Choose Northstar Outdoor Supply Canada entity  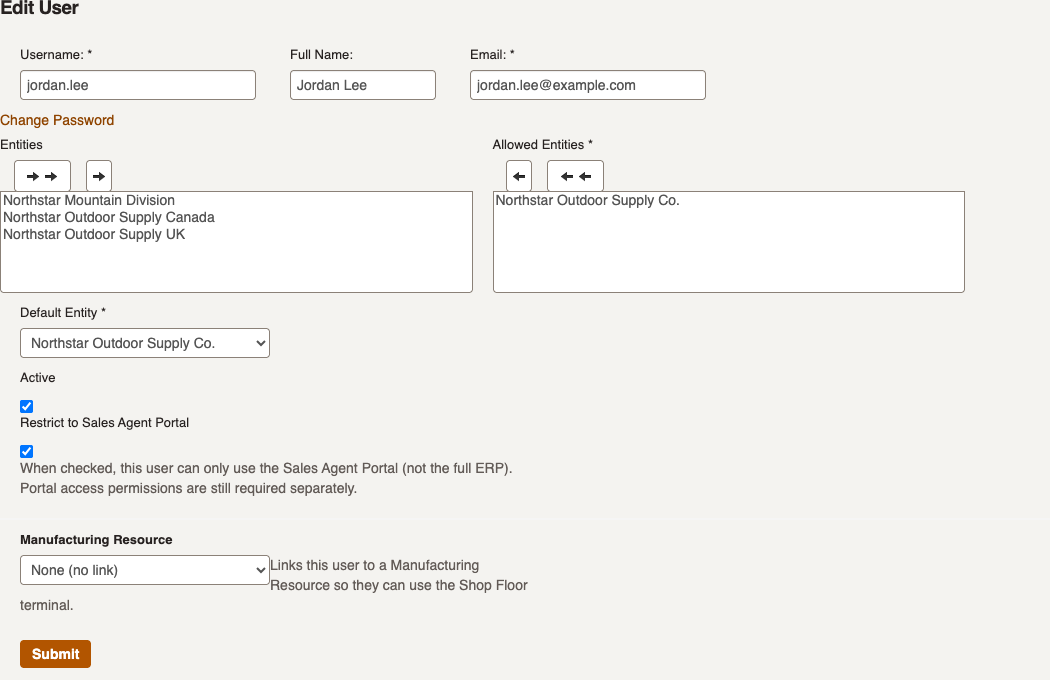coord(236,217)
